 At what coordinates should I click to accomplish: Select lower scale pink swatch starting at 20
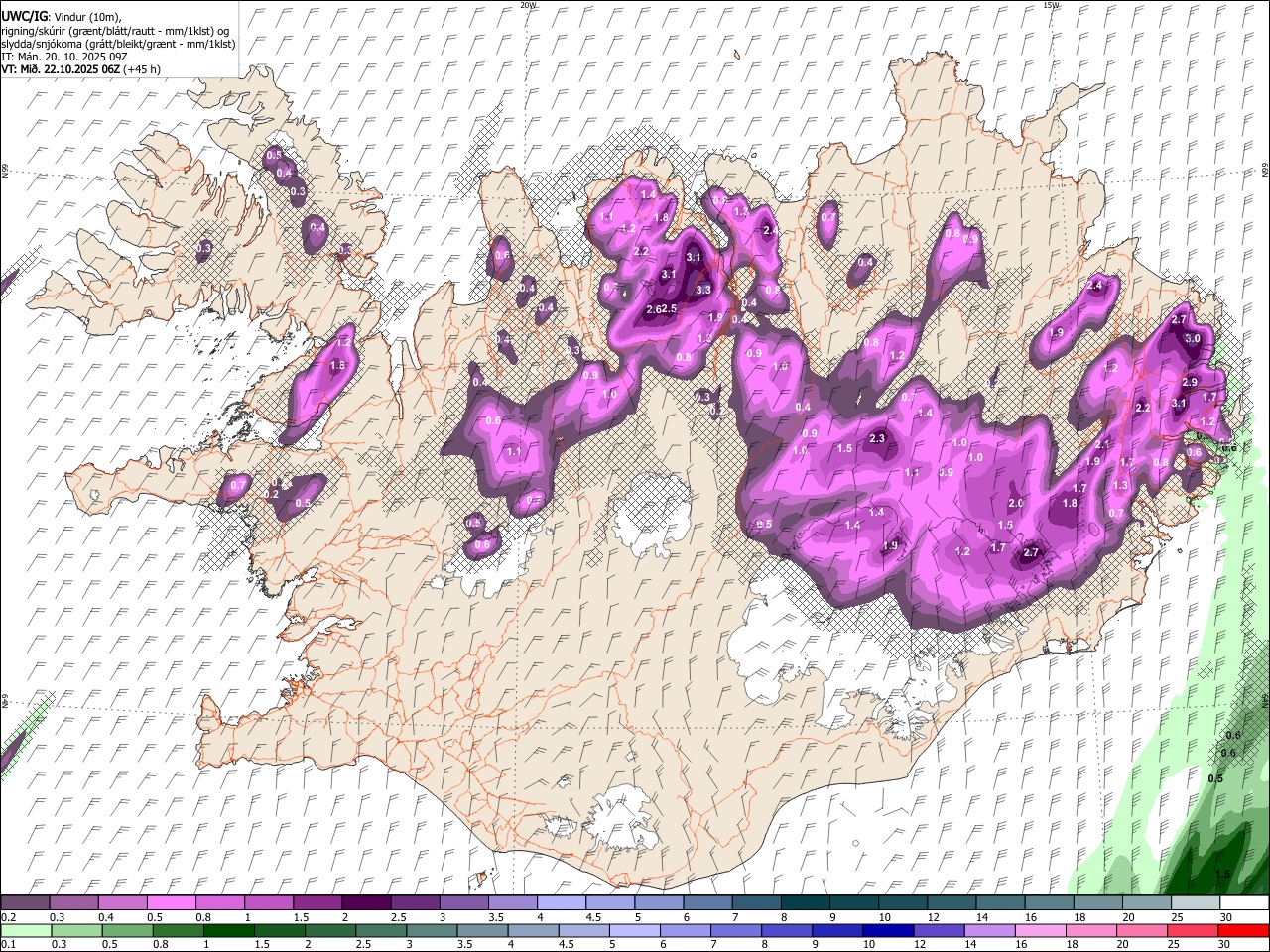[1141, 930]
